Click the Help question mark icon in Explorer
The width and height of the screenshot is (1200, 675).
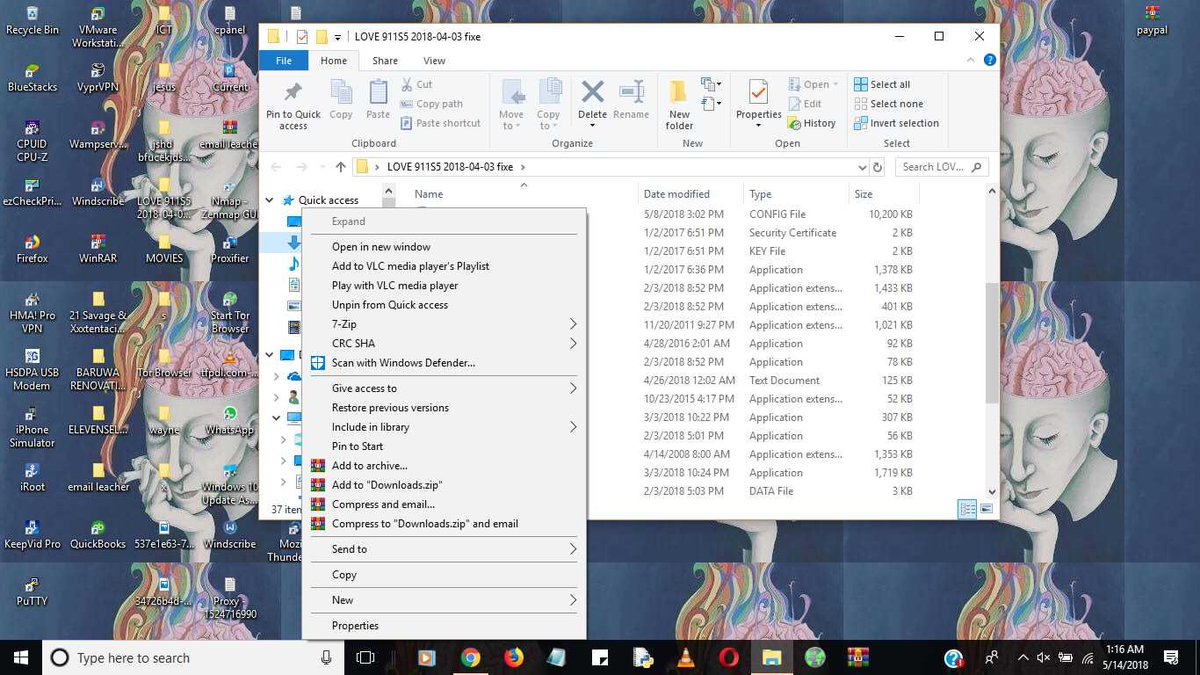click(x=989, y=60)
